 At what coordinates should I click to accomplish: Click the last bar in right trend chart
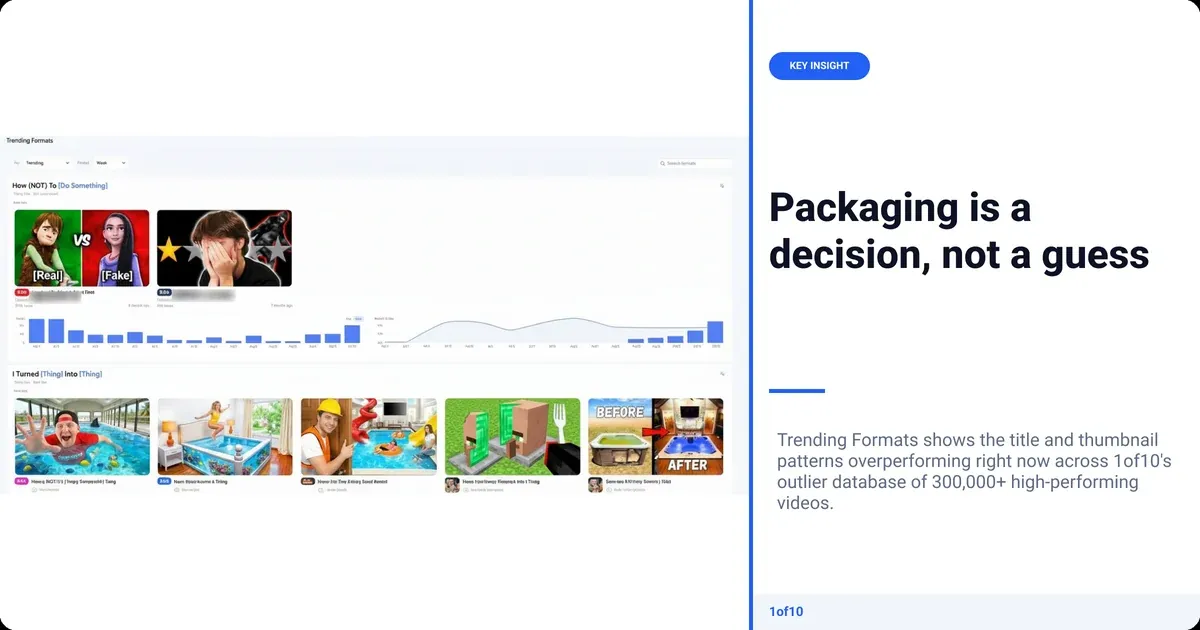(715, 332)
